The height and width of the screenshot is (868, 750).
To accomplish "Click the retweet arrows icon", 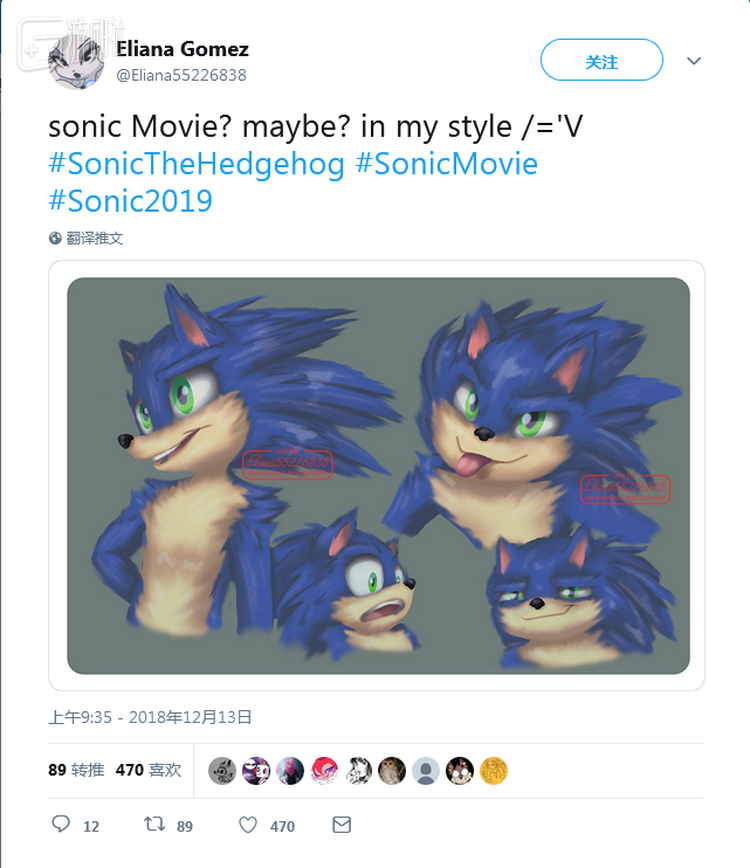I will coord(153,825).
